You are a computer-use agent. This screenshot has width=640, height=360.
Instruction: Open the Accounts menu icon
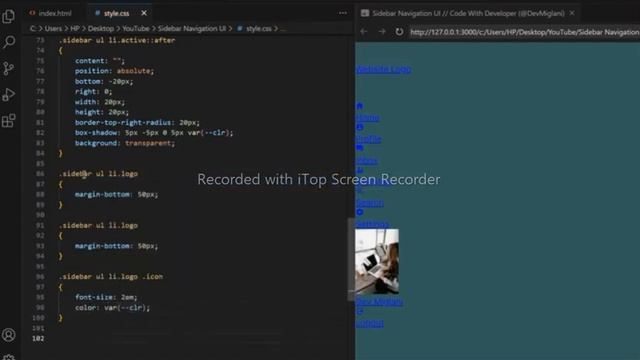coord(9,335)
